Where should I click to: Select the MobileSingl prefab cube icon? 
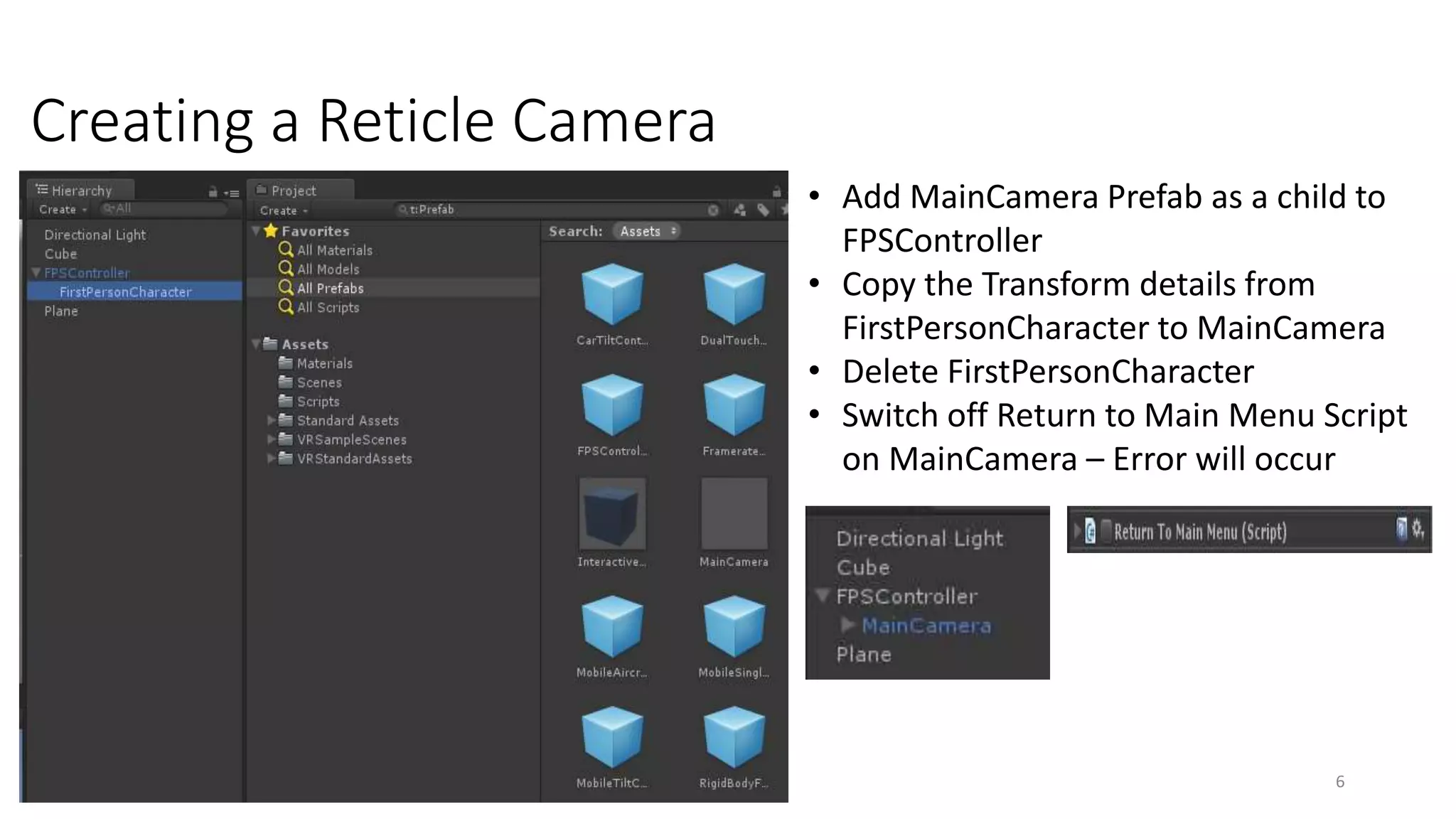pyautogui.click(x=734, y=626)
